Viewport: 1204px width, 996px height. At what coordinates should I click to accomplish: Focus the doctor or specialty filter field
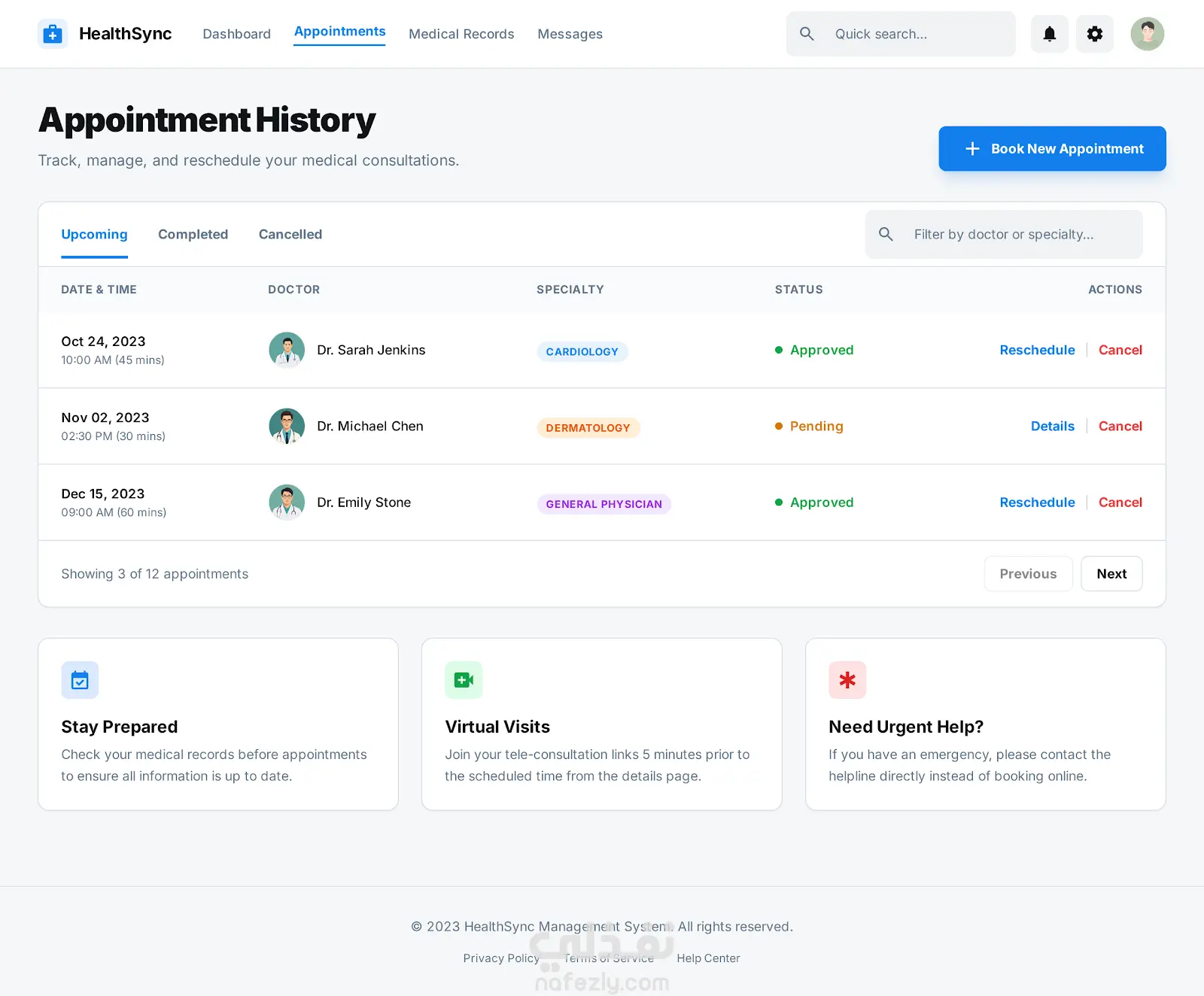1004,235
